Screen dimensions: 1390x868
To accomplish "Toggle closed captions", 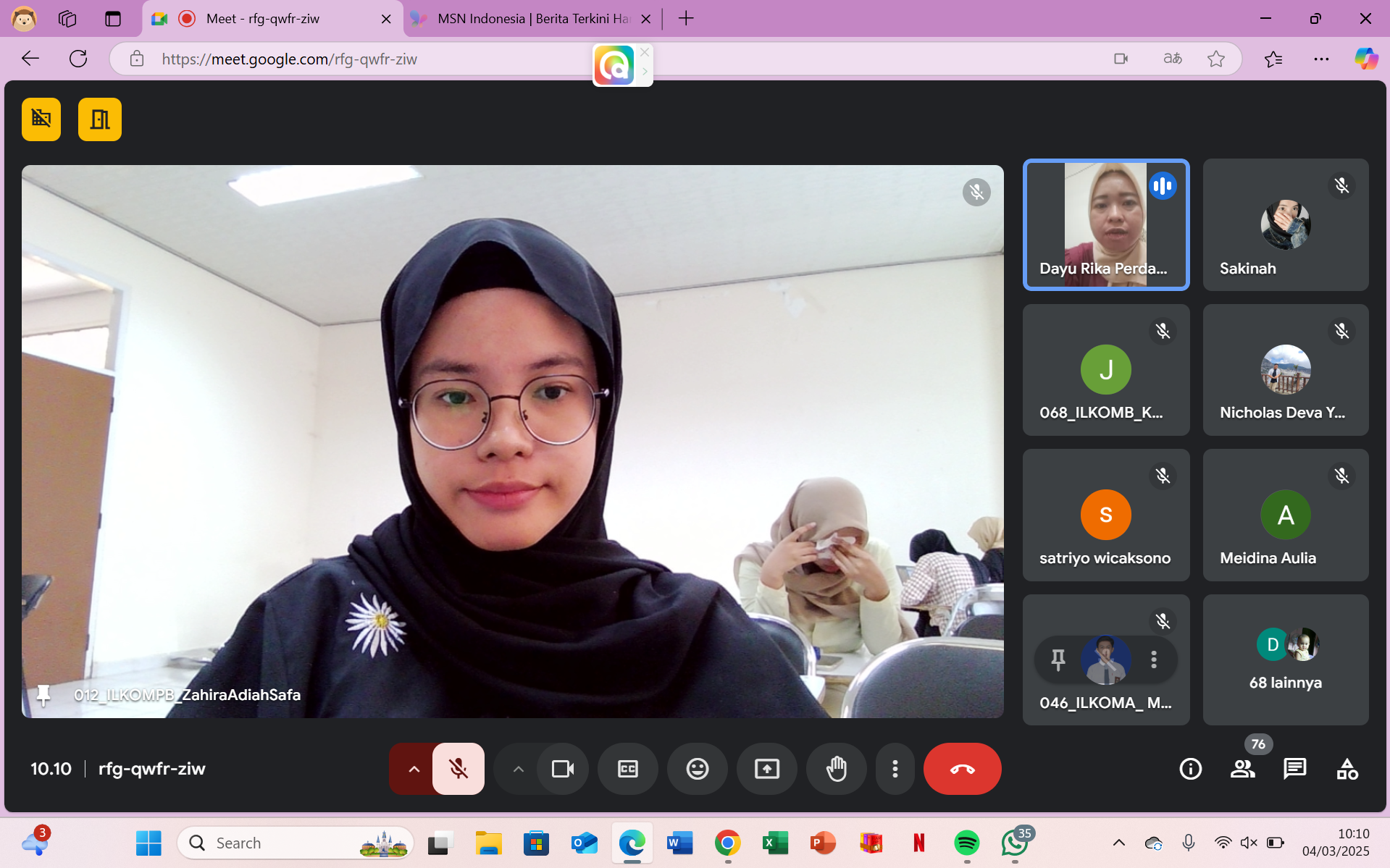I will click(627, 769).
